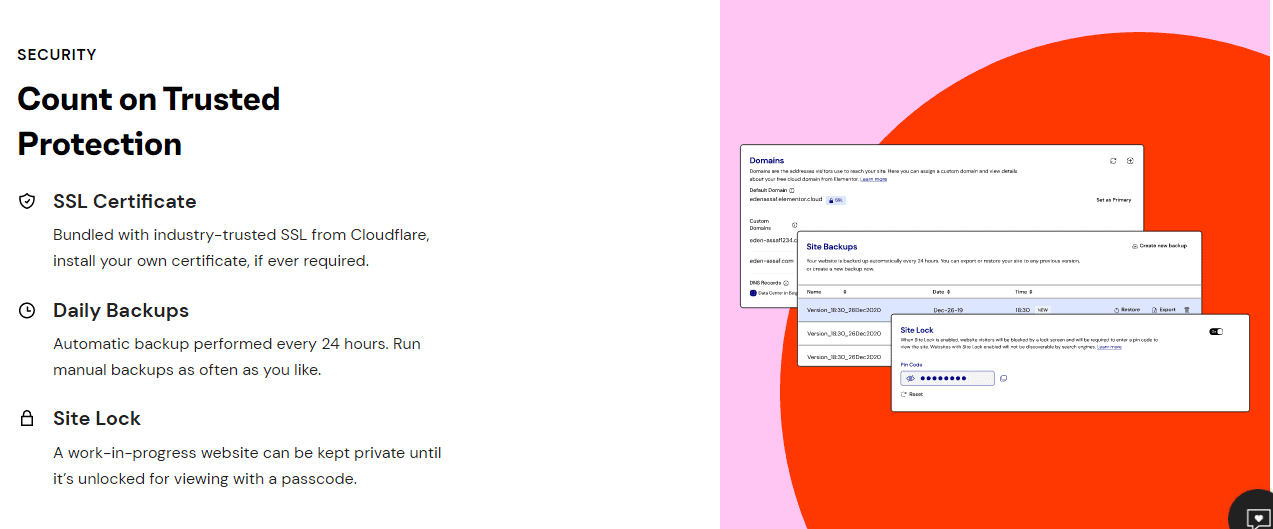Click info icon next to Custom Domains
Viewport: 1273px width, 529px height.
[x=795, y=225]
